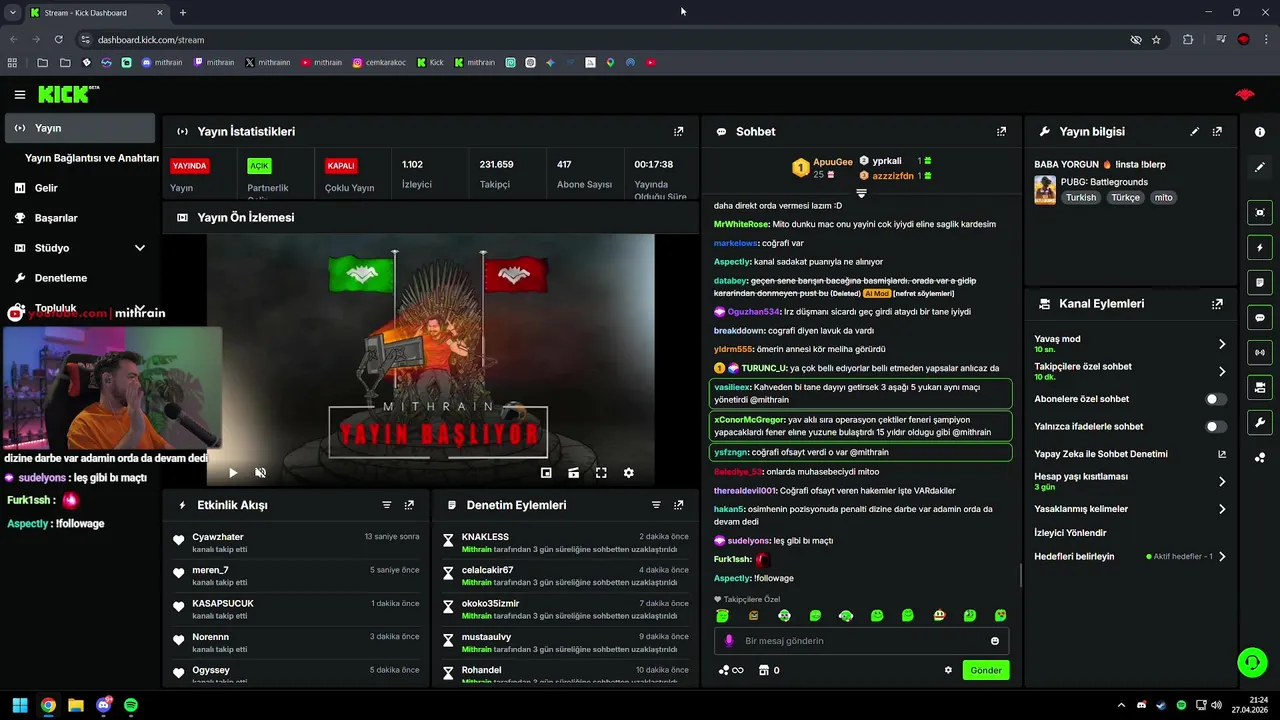
Task: Pop out the Yayın İstatistikleri panel
Action: click(679, 131)
